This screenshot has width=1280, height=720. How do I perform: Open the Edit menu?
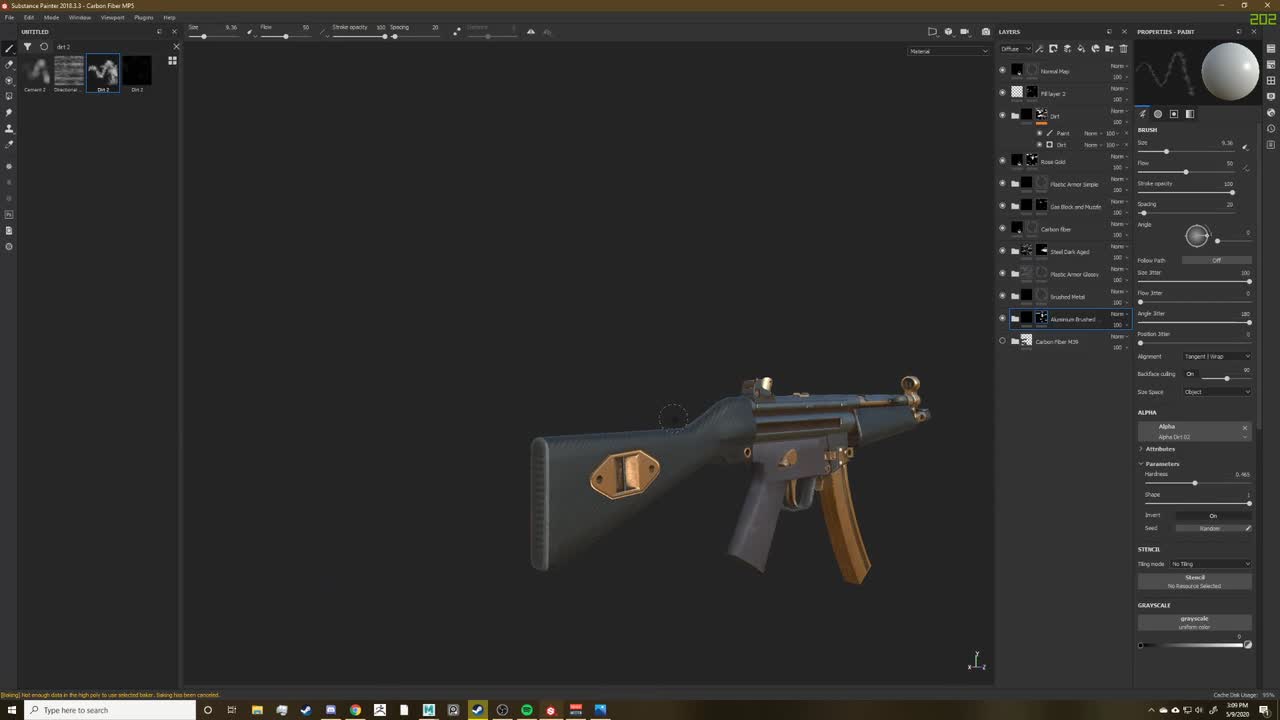point(28,16)
